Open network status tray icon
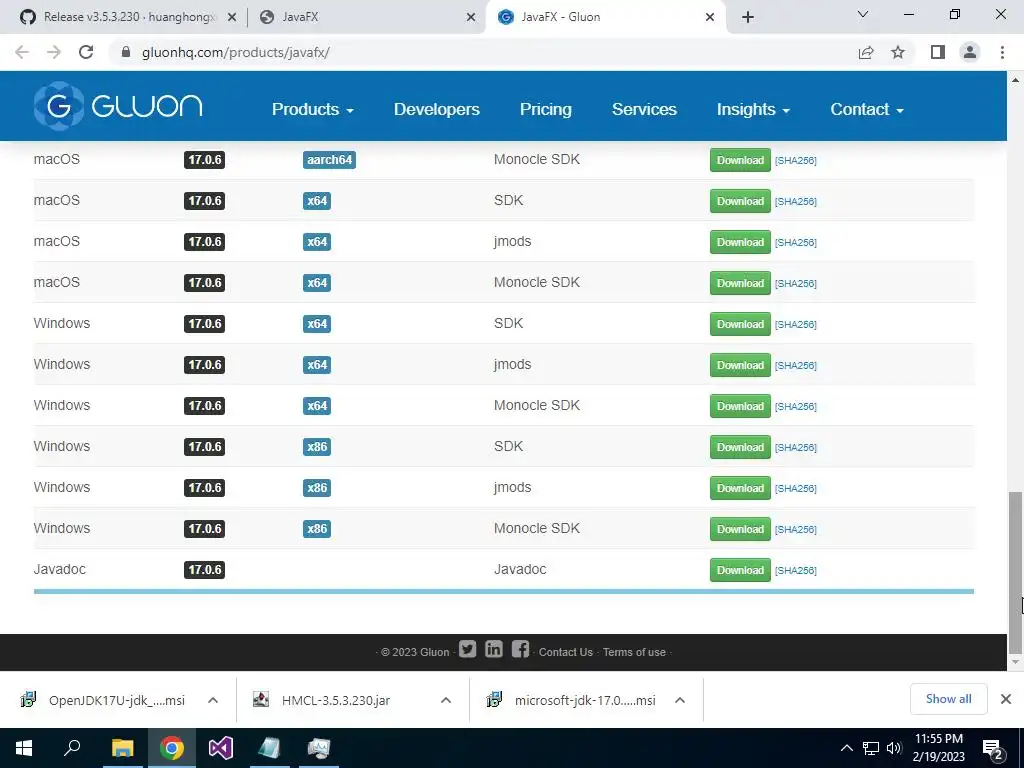The width and height of the screenshot is (1024, 768). pos(871,748)
